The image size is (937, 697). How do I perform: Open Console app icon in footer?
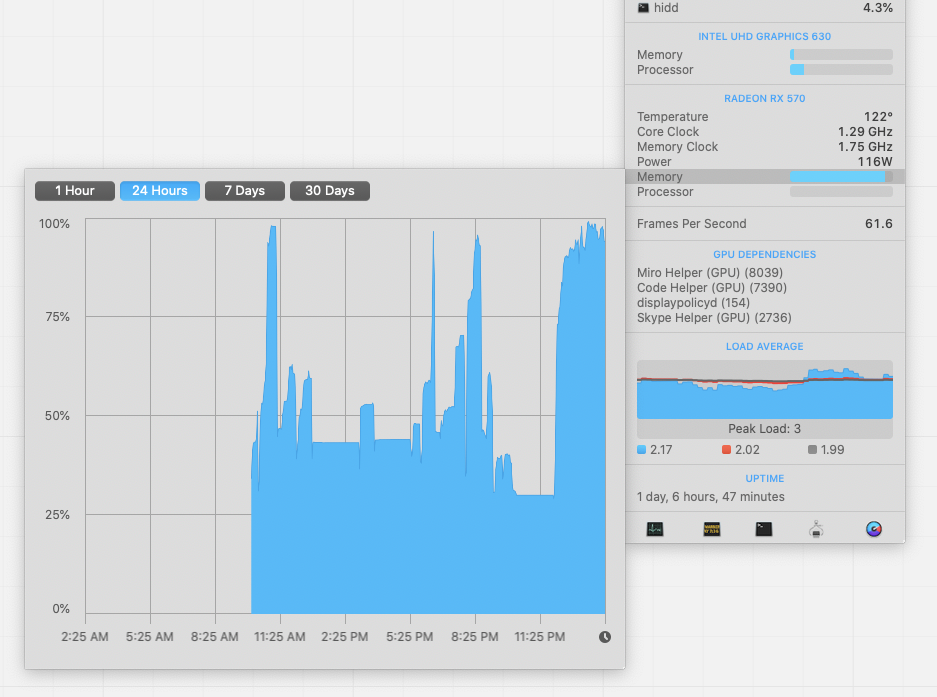[x=712, y=529]
